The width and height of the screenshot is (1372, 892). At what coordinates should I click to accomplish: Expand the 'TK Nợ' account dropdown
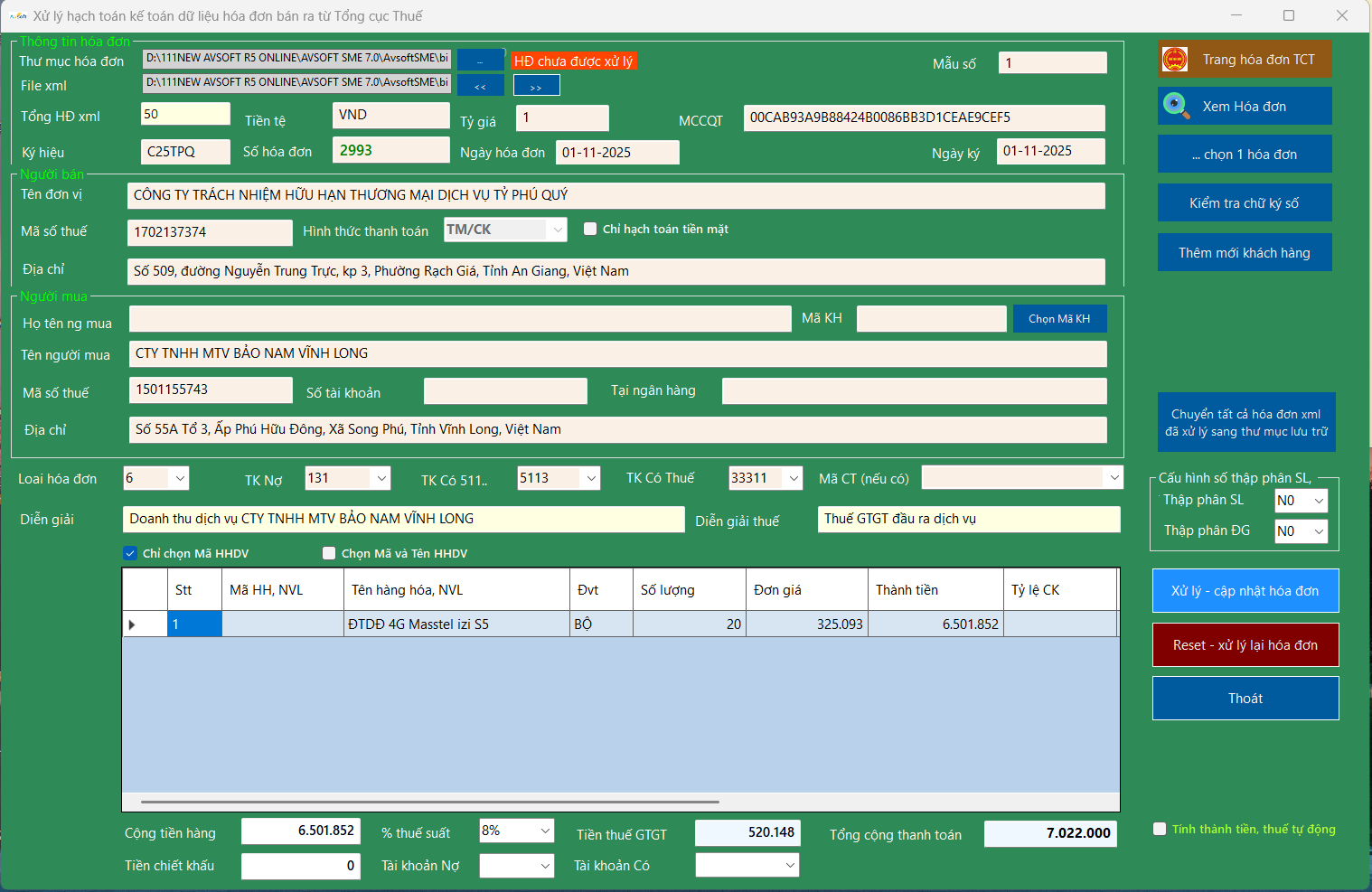pyautogui.click(x=381, y=478)
